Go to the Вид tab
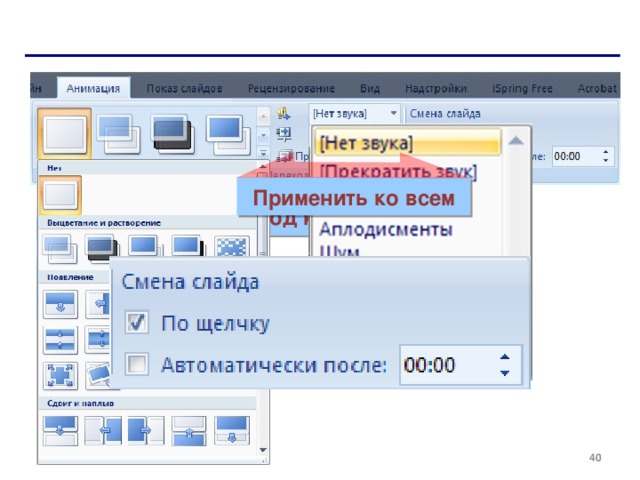Viewport: 640px width, 480px height. point(370,88)
